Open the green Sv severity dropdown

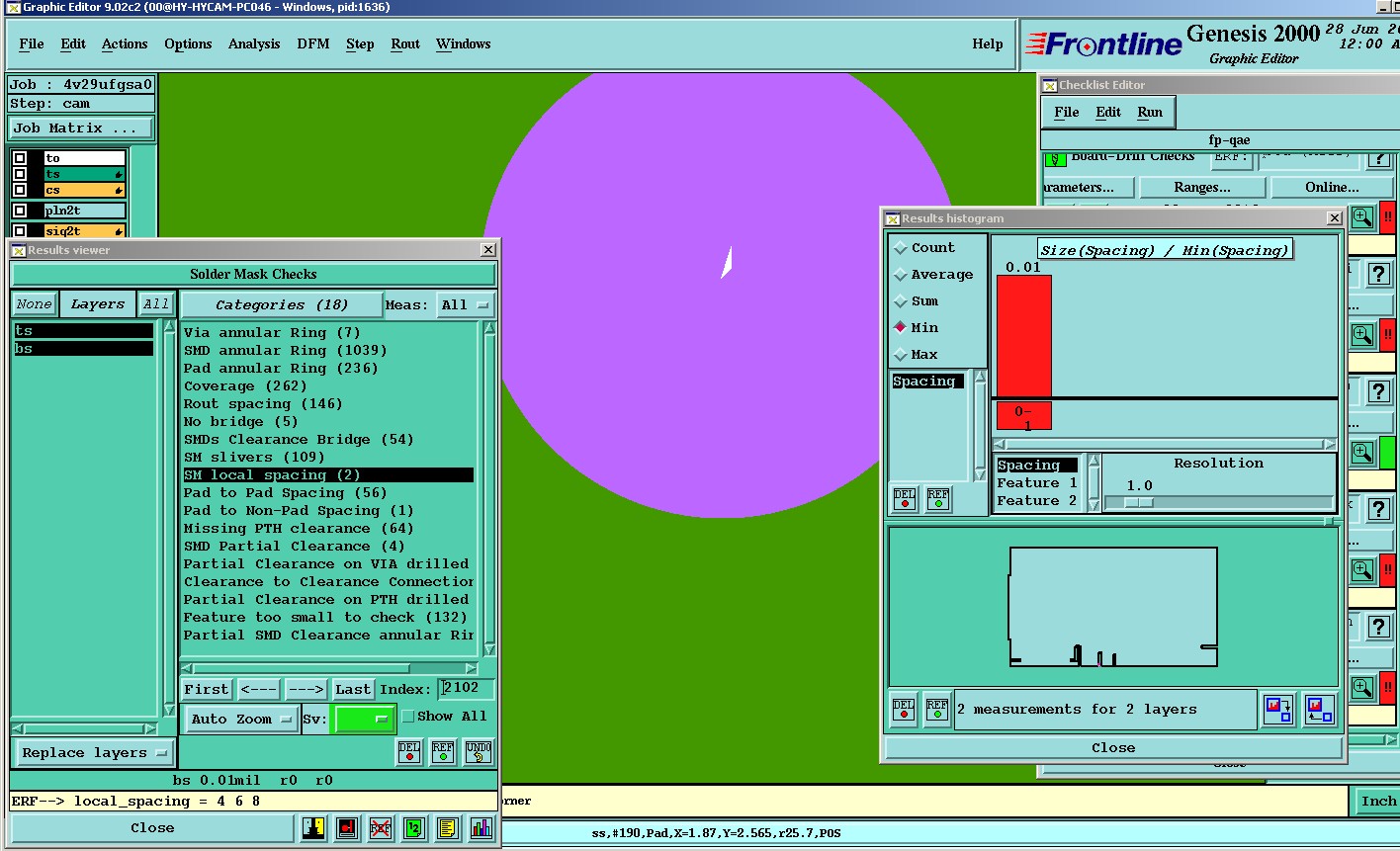(365, 719)
